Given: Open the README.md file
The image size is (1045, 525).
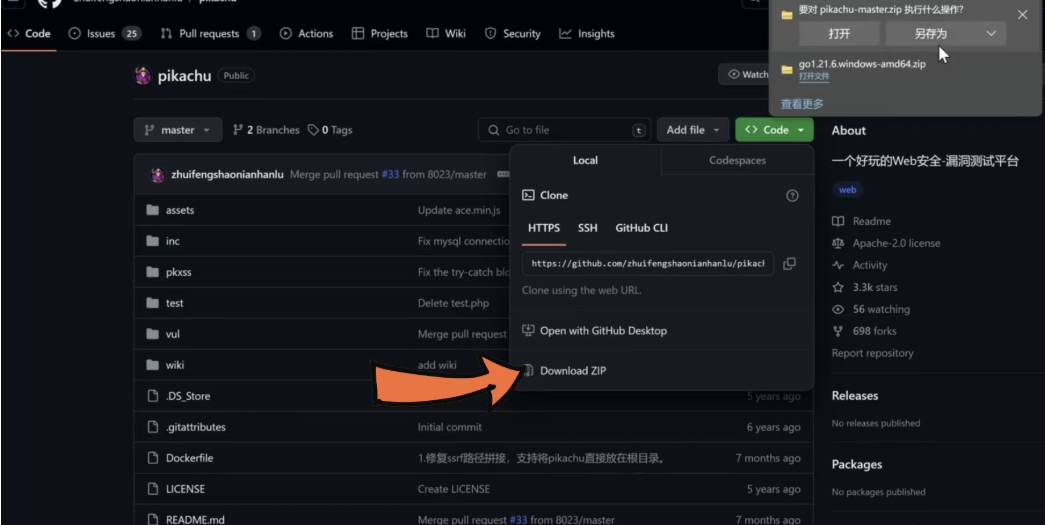Looking at the screenshot, I should pyautogui.click(x=195, y=520).
